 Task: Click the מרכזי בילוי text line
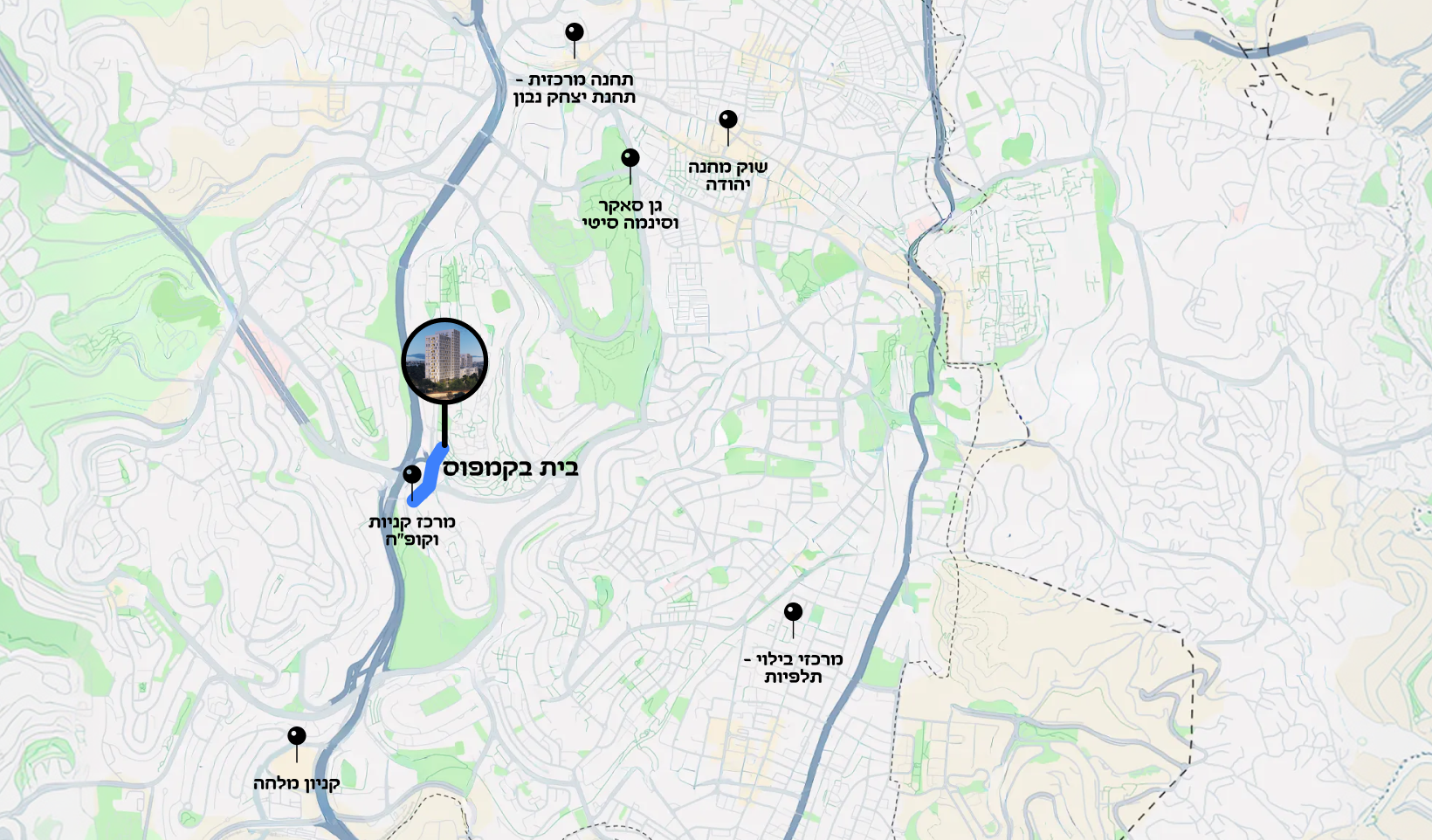point(793,659)
